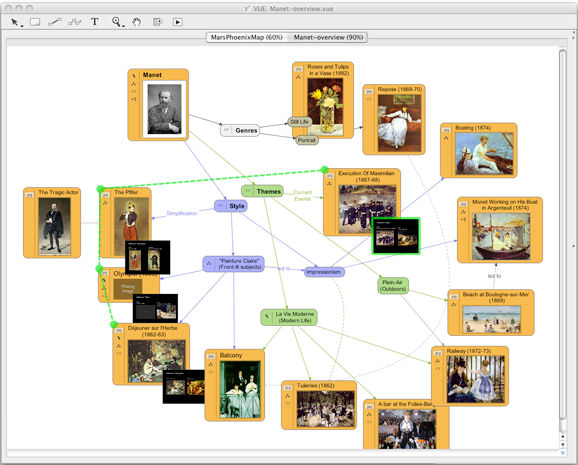
Task: Click the small icon left of Genres label
Action: [x=227, y=130]
